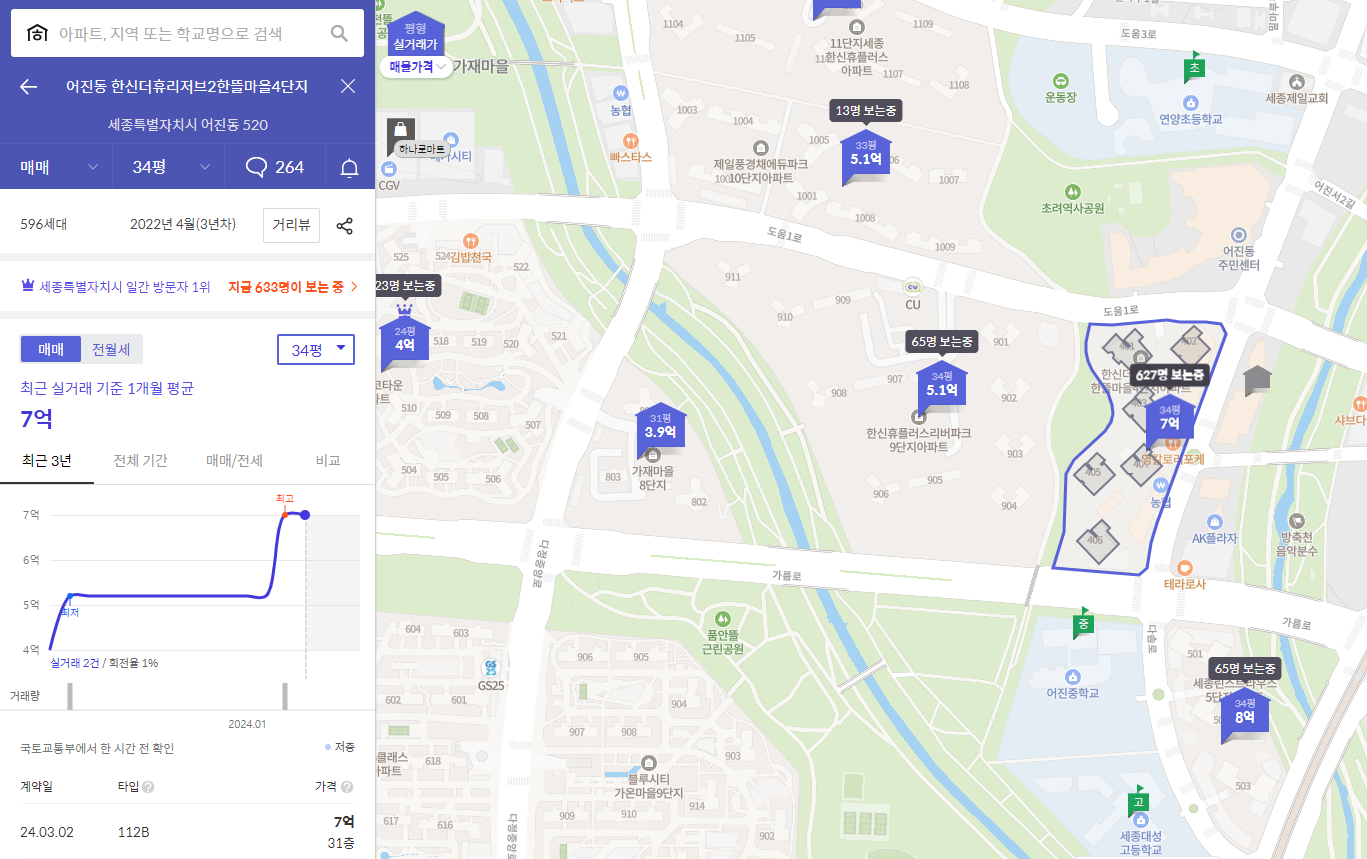
Task: Close the apartment detail panel
Action: tap(348, 86)
